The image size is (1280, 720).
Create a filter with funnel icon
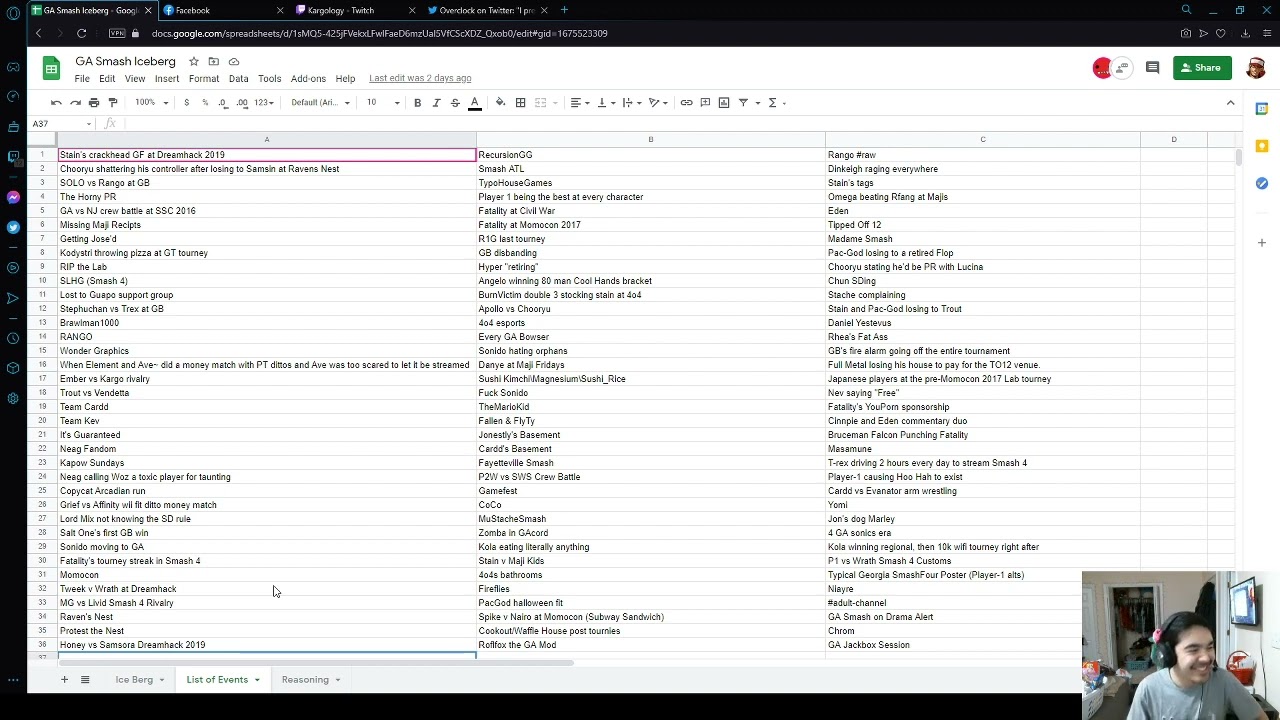pos(743,102)
